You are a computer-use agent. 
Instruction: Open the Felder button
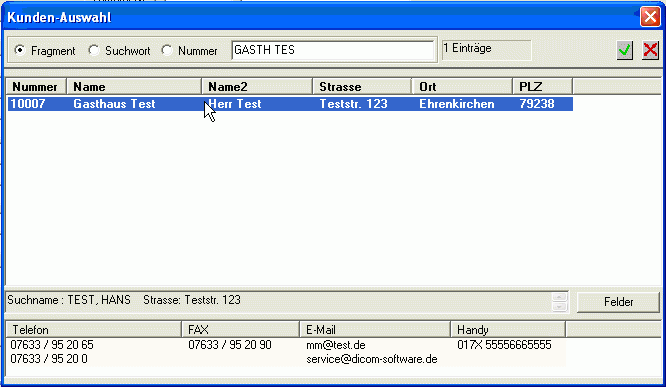point(618,302)
